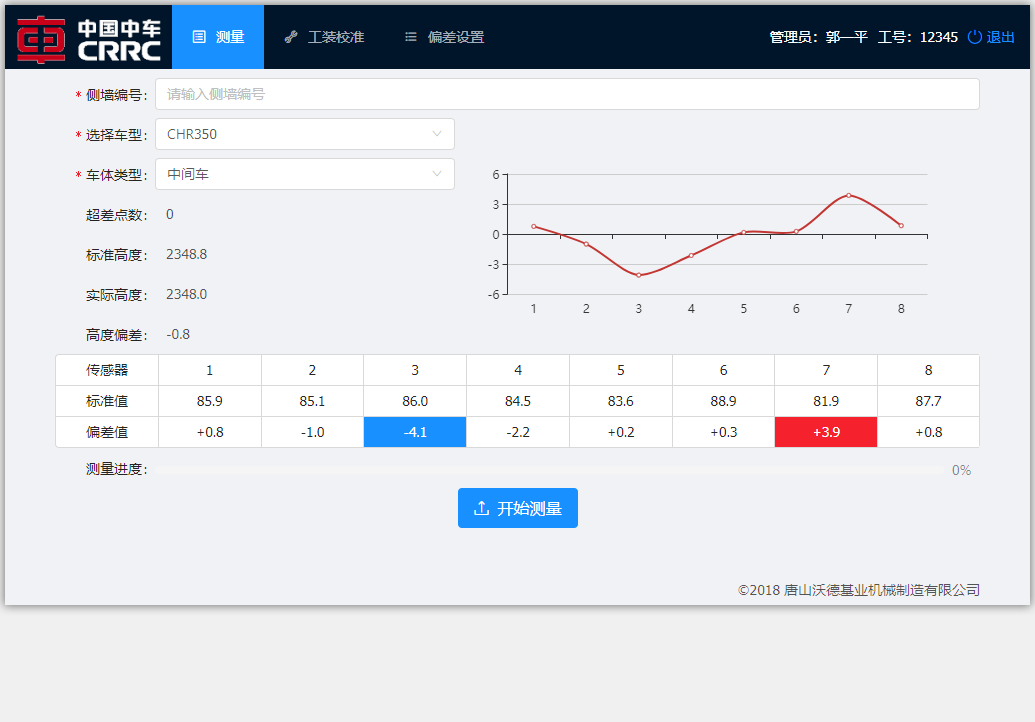
Task: Click chart data point at sensor 7
Action: click(848, 195)
